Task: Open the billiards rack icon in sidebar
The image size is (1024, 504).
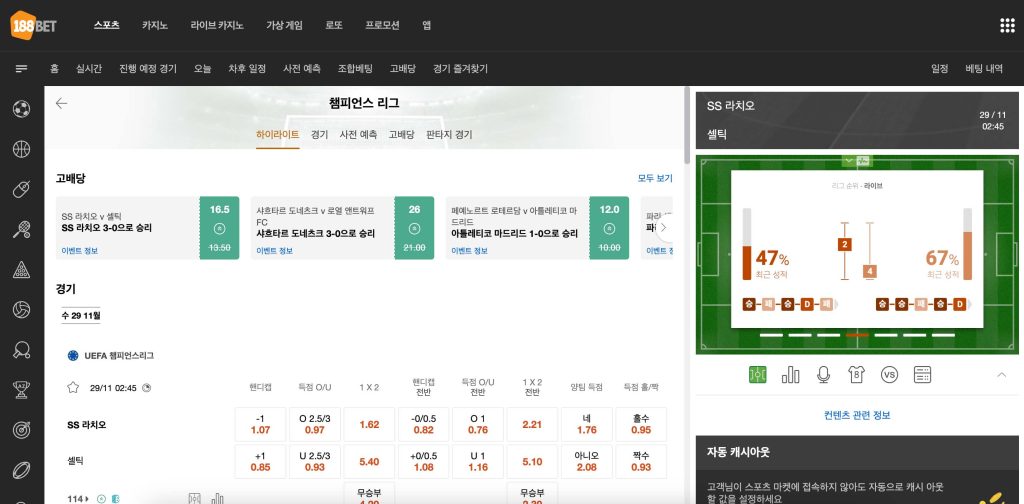Action: [22, 270]
